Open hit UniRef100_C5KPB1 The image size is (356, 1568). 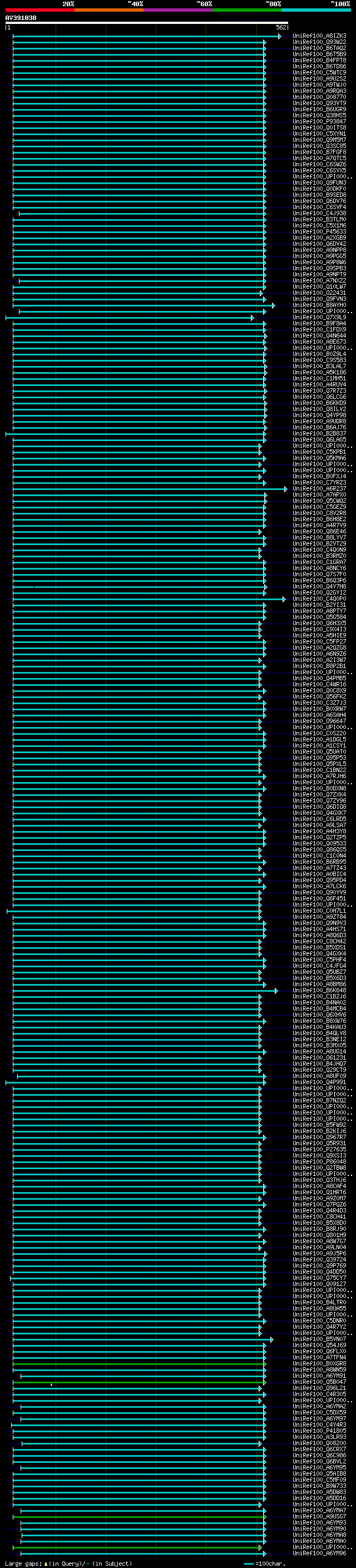[x=319, y=452]
